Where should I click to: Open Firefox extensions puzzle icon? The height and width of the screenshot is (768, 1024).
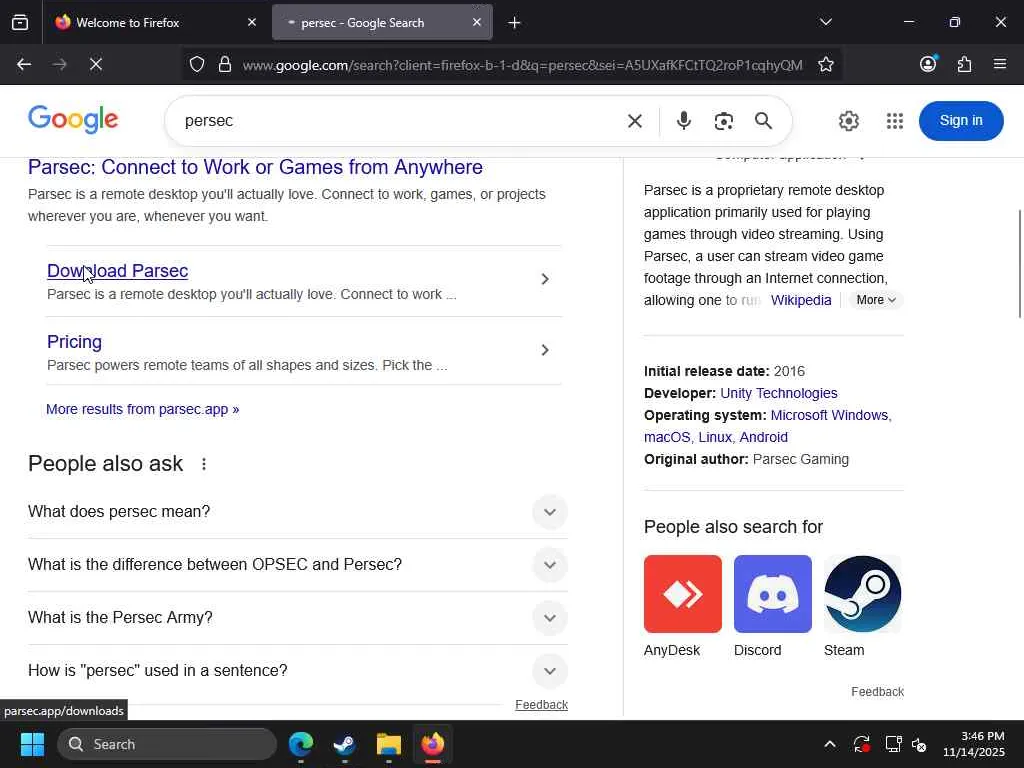tap(964, 65)
